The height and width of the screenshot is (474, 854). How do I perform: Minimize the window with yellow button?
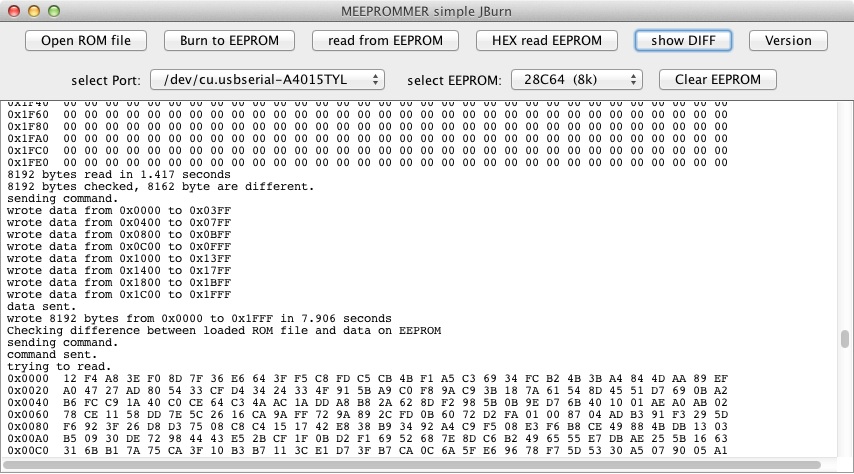[x=32, y=10]
